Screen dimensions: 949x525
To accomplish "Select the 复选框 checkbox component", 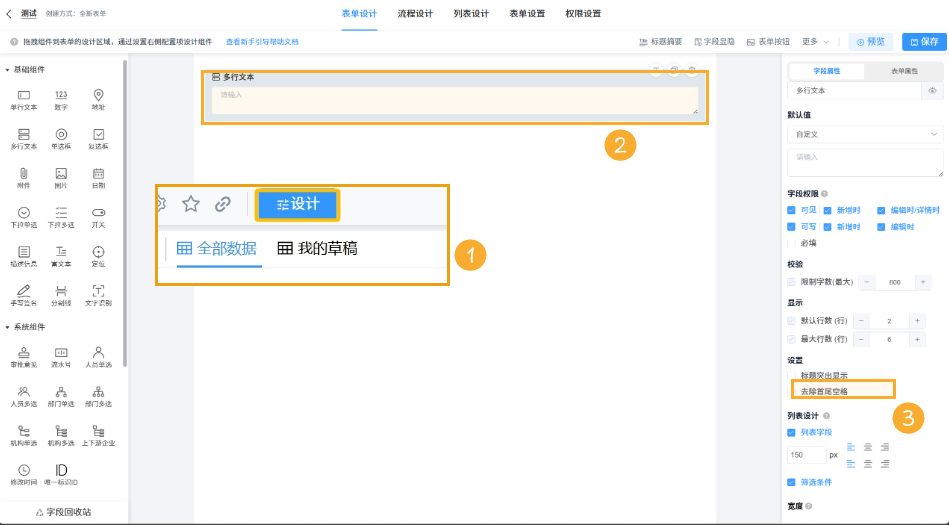I will click(x=99, y=139).
